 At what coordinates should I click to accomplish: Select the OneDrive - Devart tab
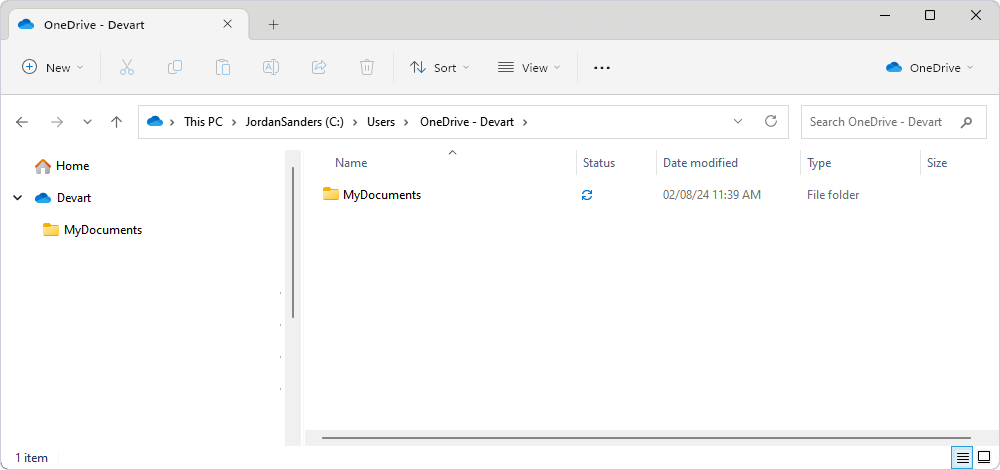(128, 25)
